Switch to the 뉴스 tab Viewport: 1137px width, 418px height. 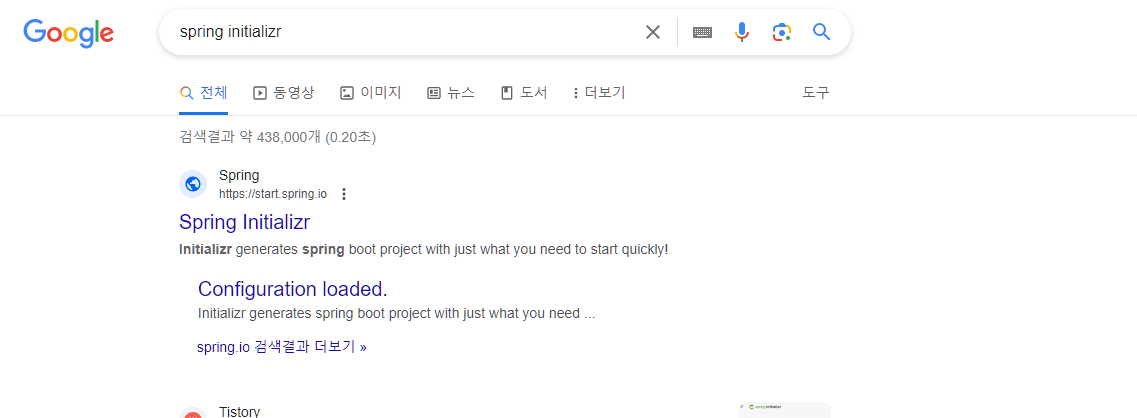pos(450,93)
